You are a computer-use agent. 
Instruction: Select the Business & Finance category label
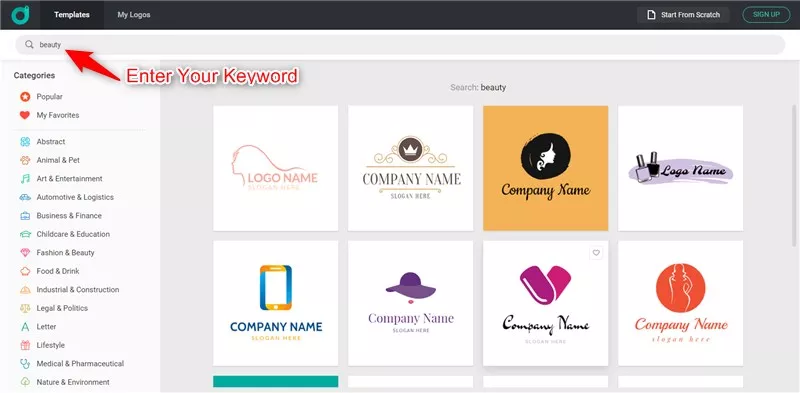[69, 215]
